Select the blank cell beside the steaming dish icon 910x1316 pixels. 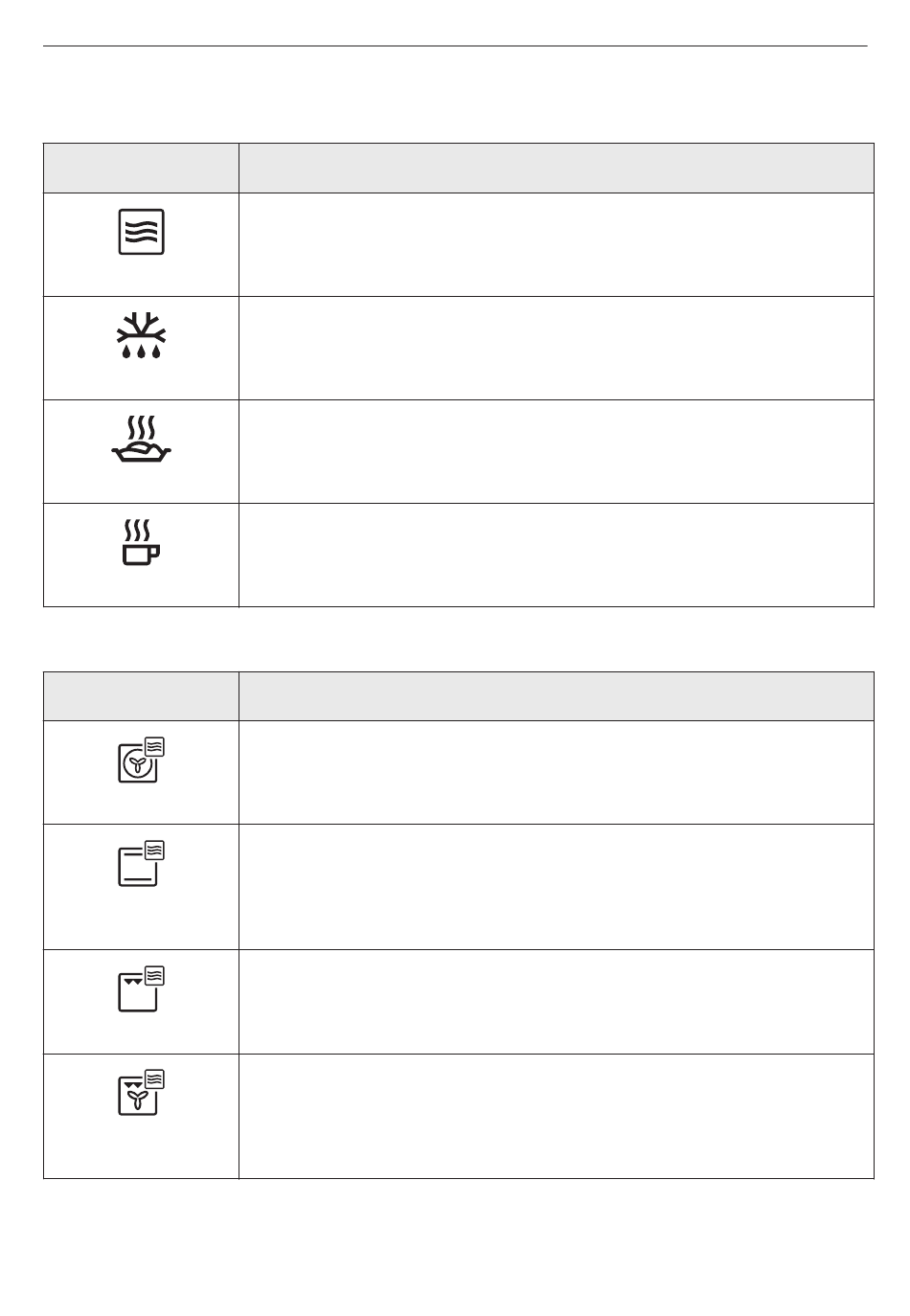[557, 451]
